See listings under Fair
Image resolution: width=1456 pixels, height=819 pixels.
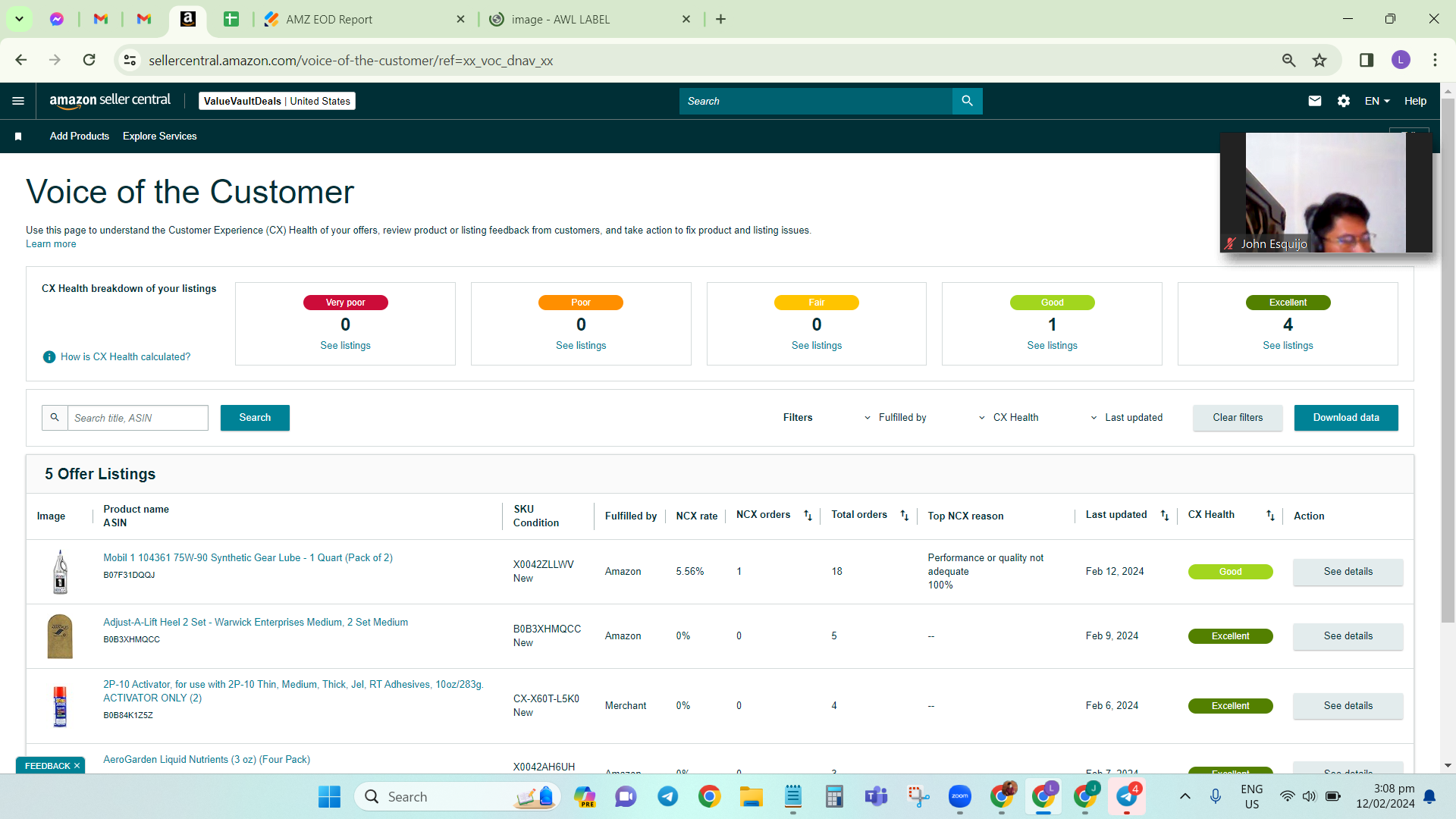coord(817,346)
